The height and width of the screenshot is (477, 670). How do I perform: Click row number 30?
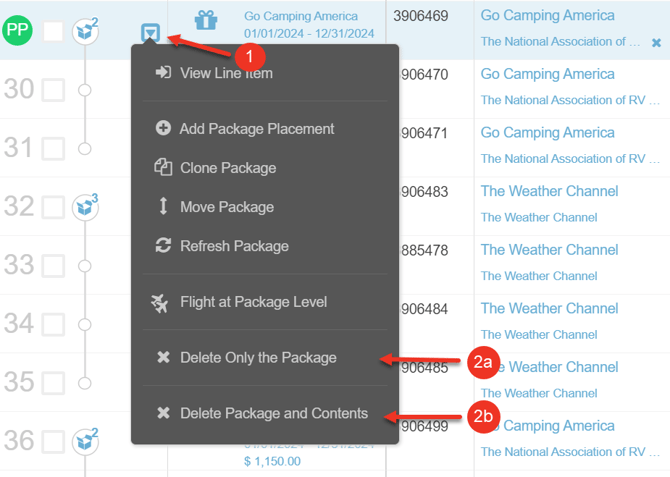pos(19,89)
